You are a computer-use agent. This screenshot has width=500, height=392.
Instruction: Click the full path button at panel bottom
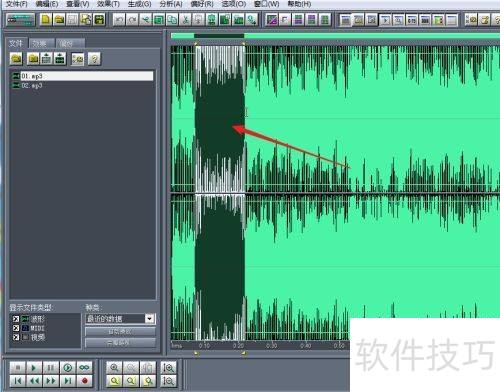point(120,343)
